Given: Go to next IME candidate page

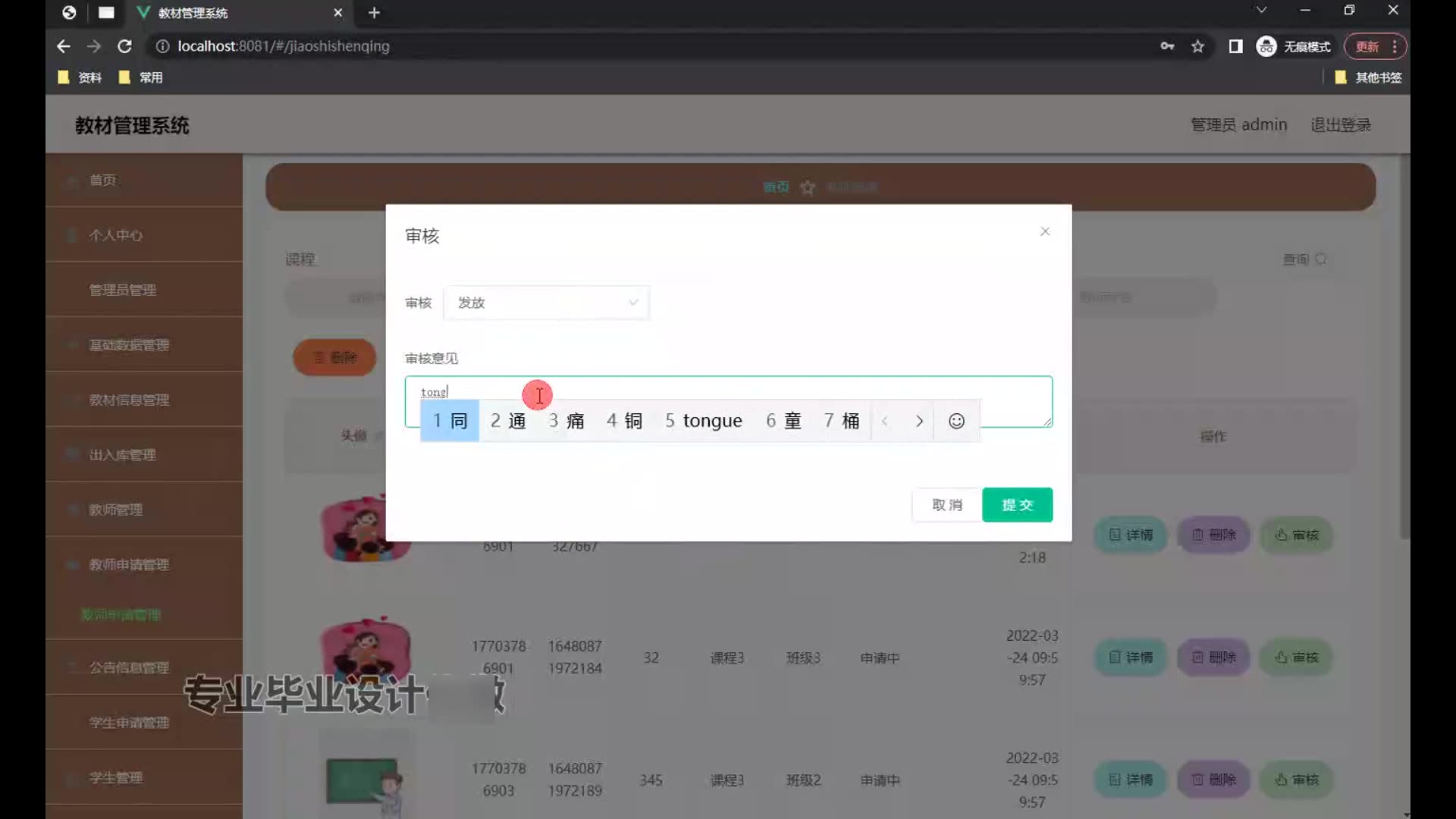Looking at the screenshot, I should 919,421.
